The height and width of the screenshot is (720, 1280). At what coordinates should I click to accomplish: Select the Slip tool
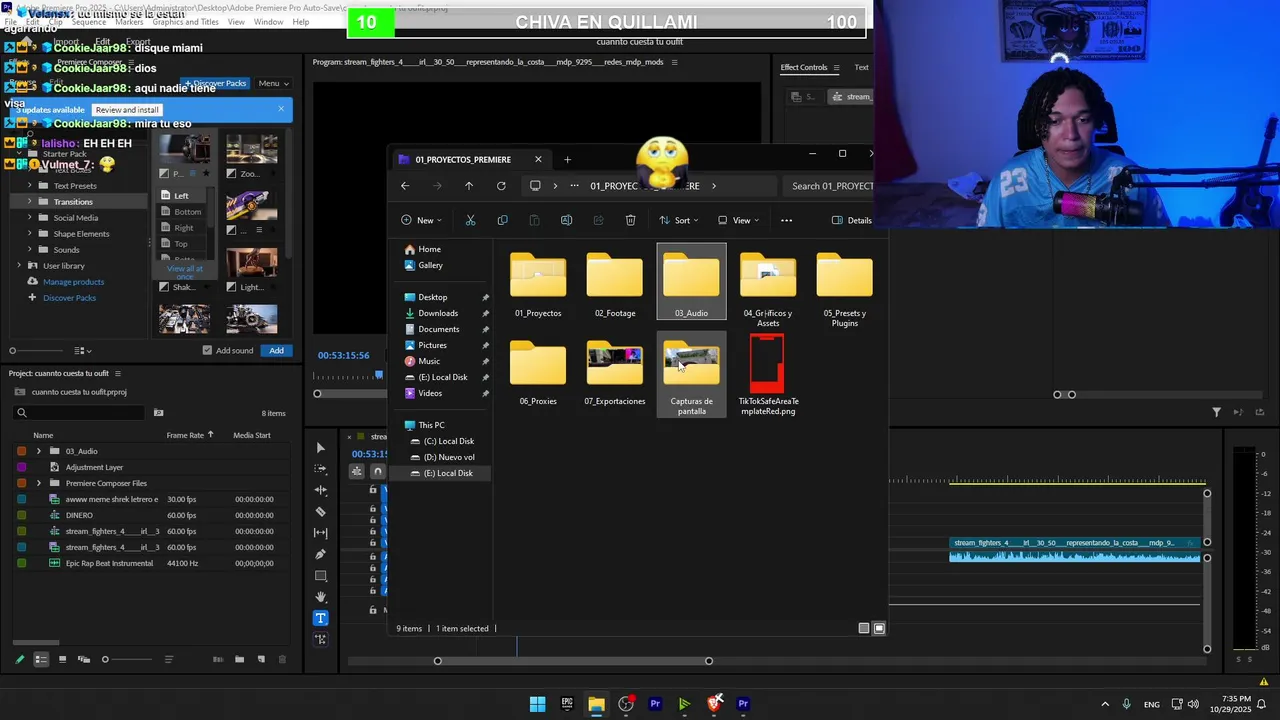320,533
